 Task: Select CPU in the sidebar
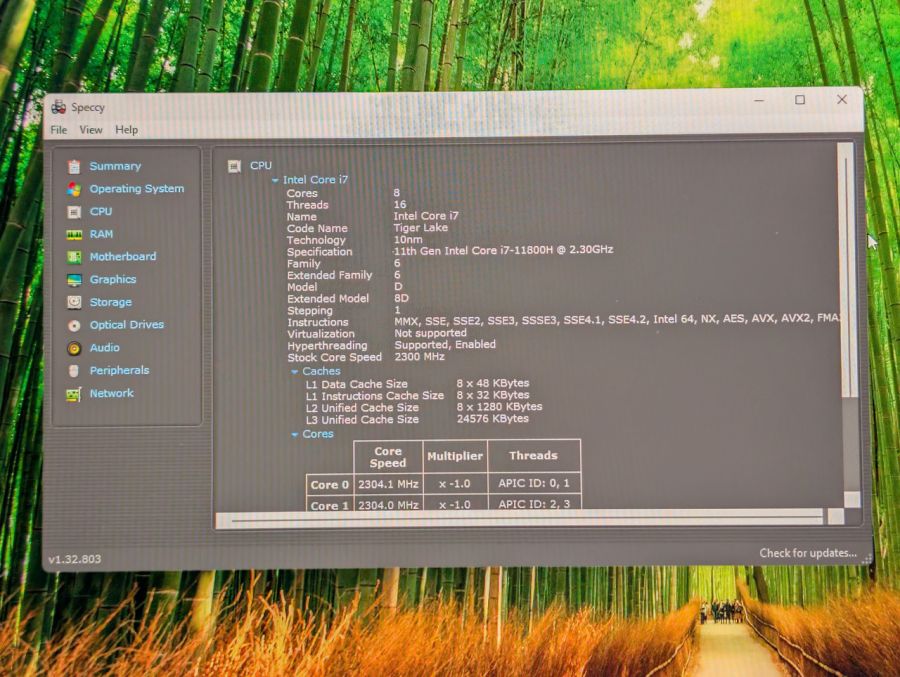[101, 211]
